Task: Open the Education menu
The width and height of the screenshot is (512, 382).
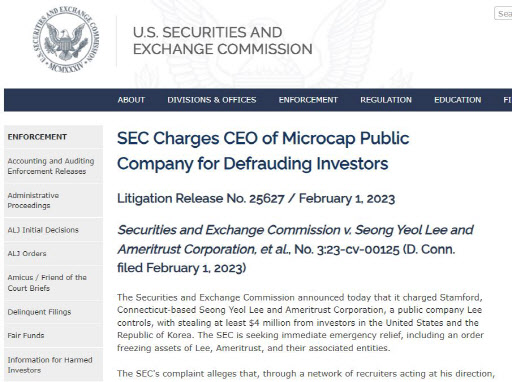Action: [x=457, y=100]
